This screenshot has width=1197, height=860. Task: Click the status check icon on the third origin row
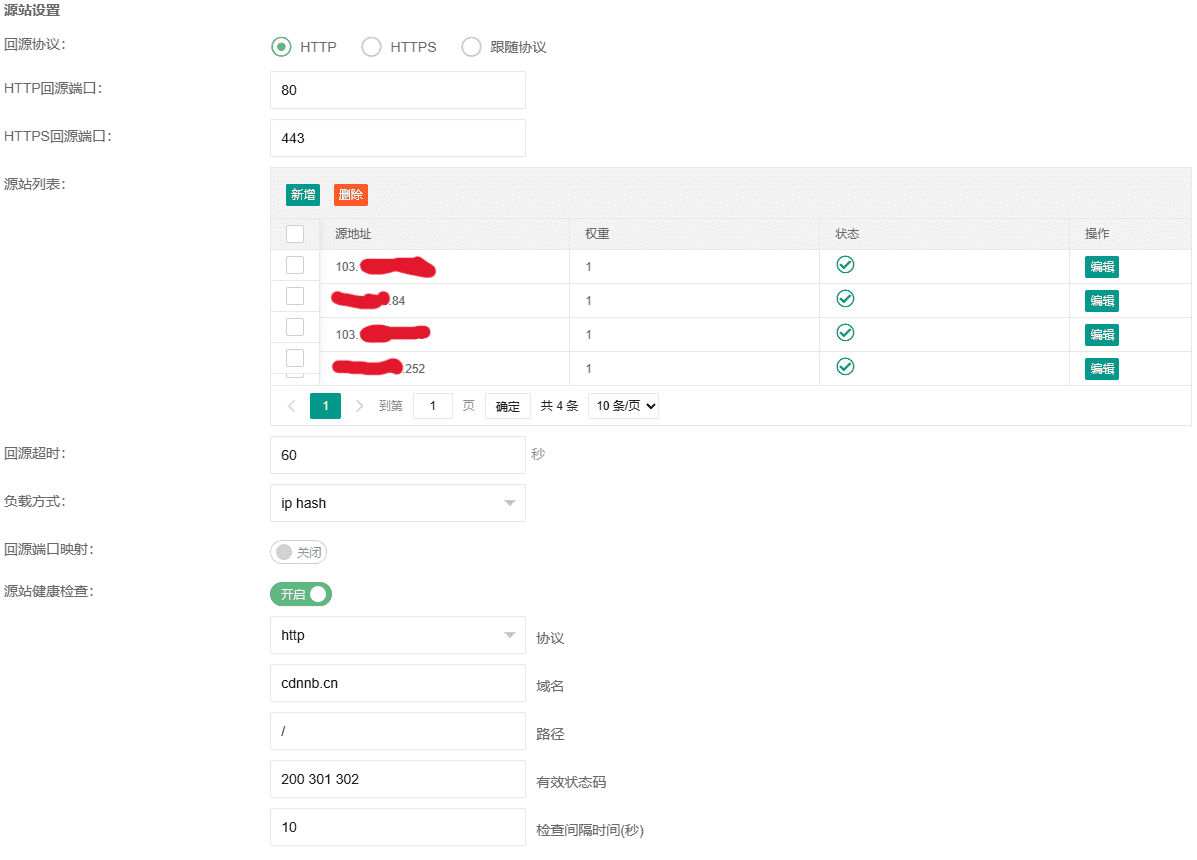click(845, 332)
